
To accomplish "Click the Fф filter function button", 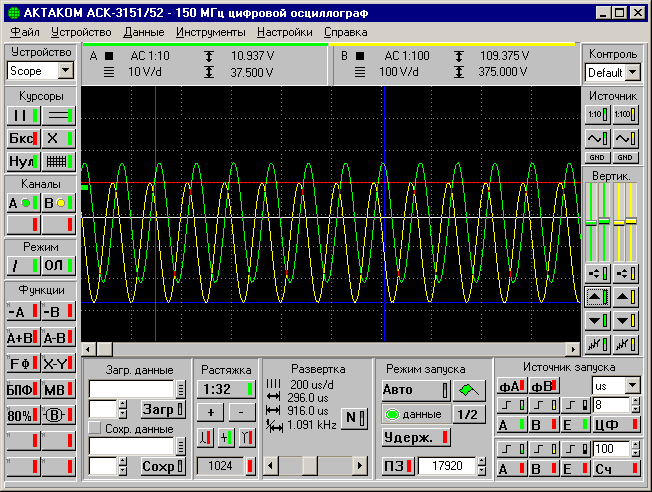I will (x=24, y=364).
